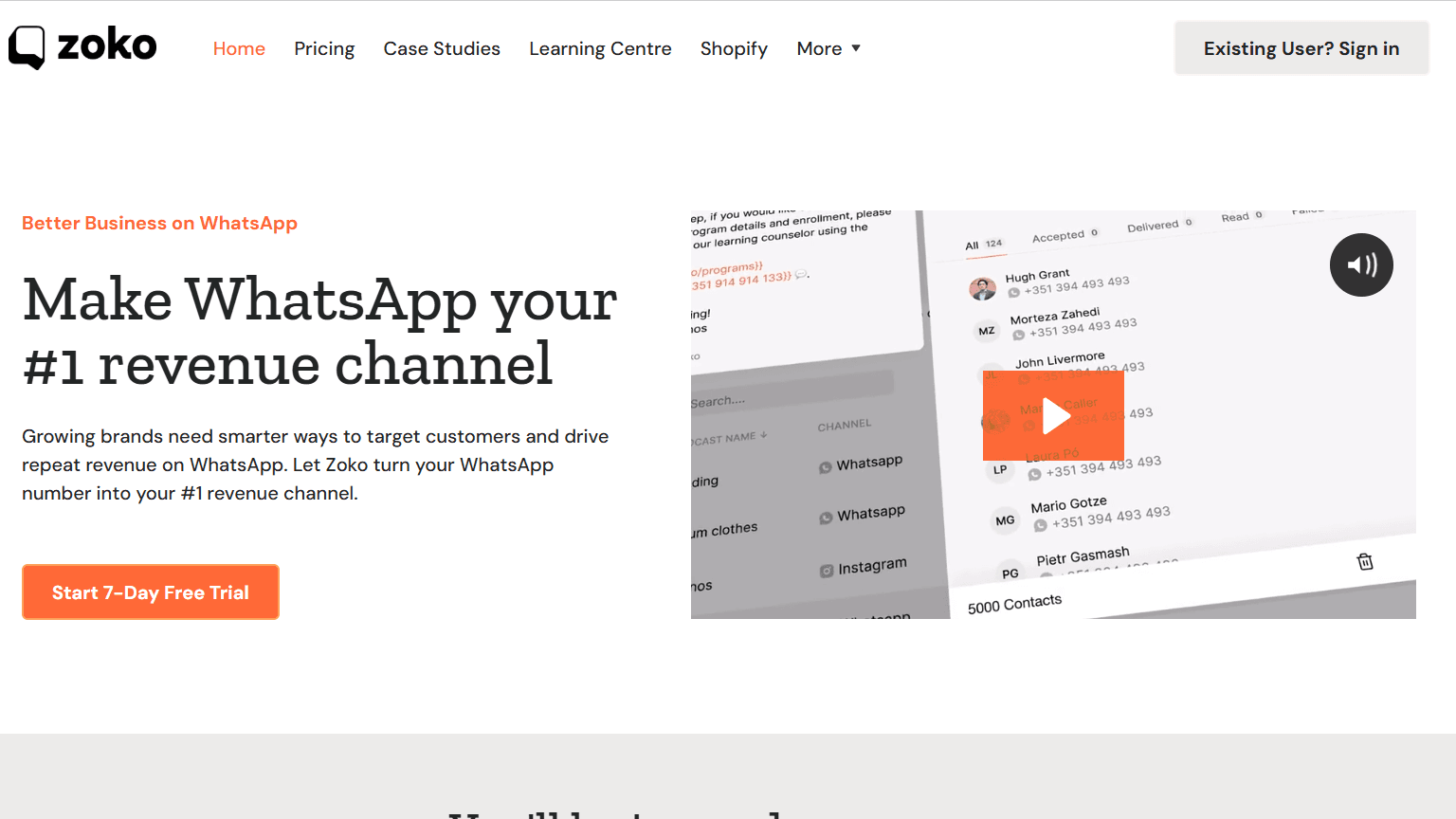Click the PG avatar for Pietr Gasmash

(x=1010, y=573)
